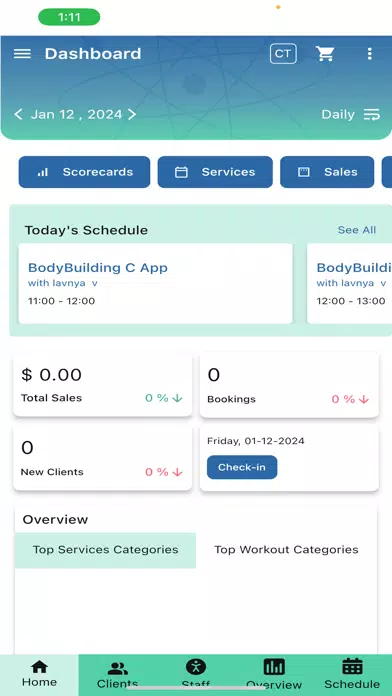Open the Services section
The height and width of the screenshot is (696, 392).
pyautogui.click(x=215, y=172)
